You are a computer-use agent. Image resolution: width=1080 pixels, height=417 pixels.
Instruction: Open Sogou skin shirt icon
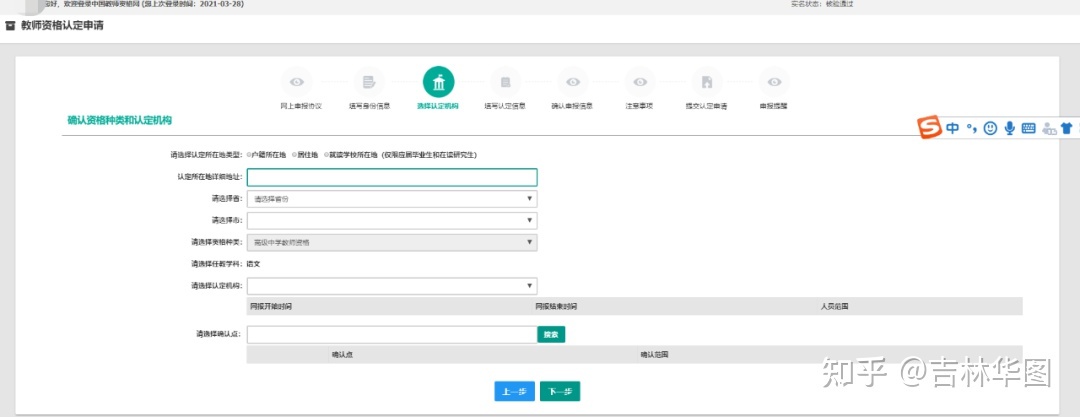(1067, 128)
